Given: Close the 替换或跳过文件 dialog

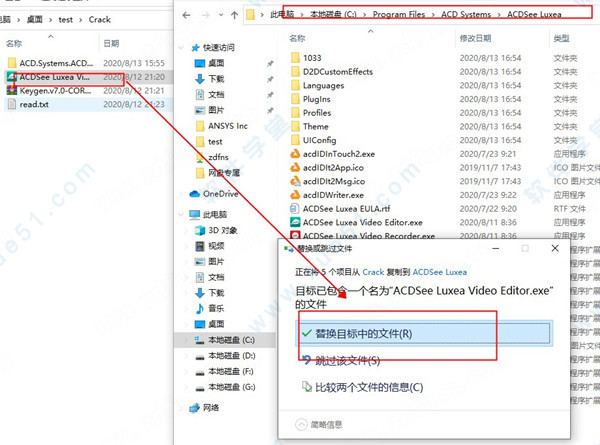Looking at the screenshot, I should [x=555, y=248].
